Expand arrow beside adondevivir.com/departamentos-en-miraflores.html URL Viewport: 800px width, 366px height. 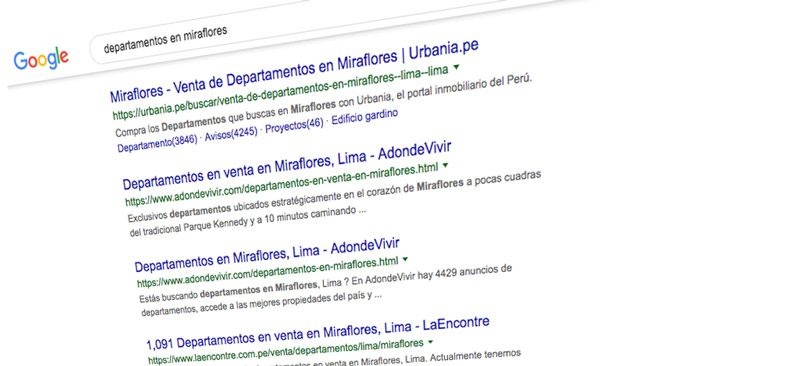[x=405, y=259]
